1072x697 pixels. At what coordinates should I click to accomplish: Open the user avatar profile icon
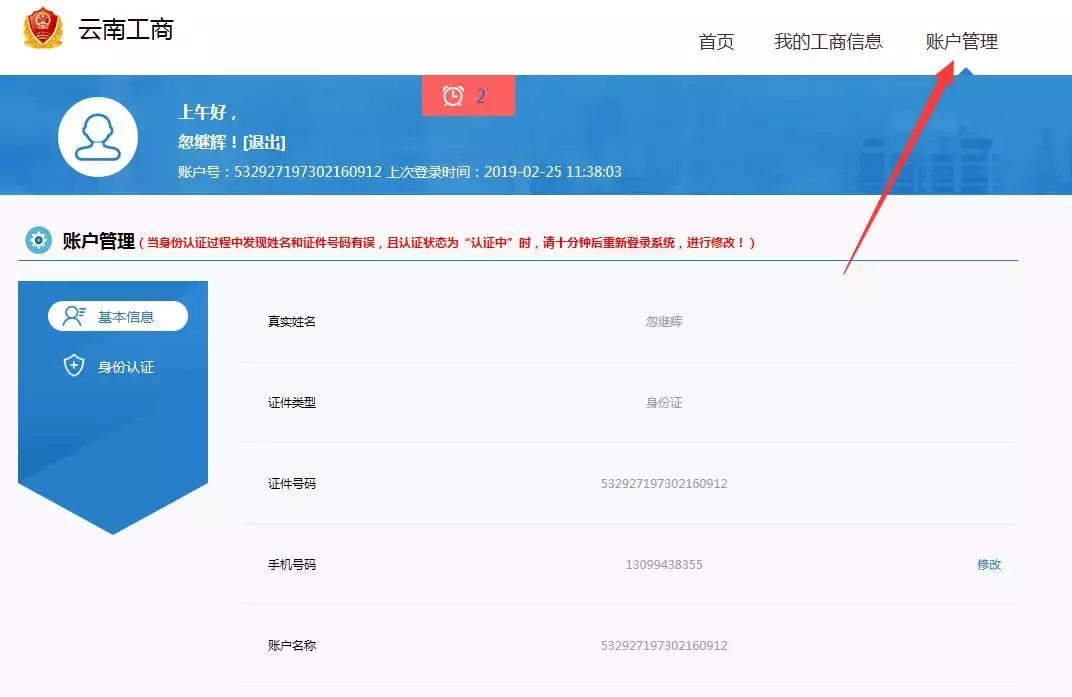[x=98, y=137]
